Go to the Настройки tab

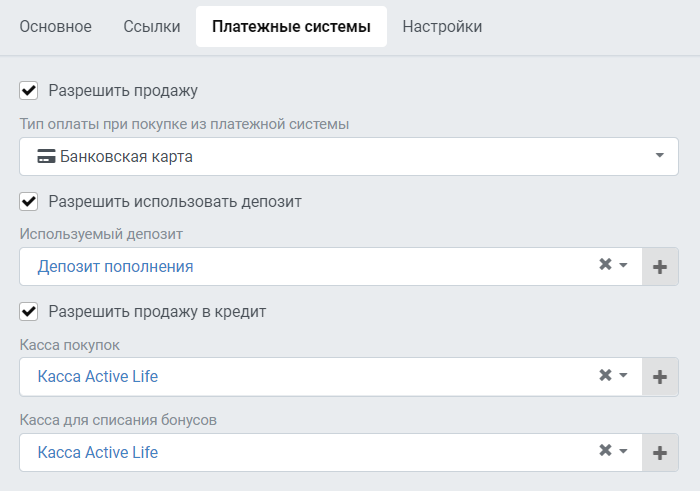point(442,27)
